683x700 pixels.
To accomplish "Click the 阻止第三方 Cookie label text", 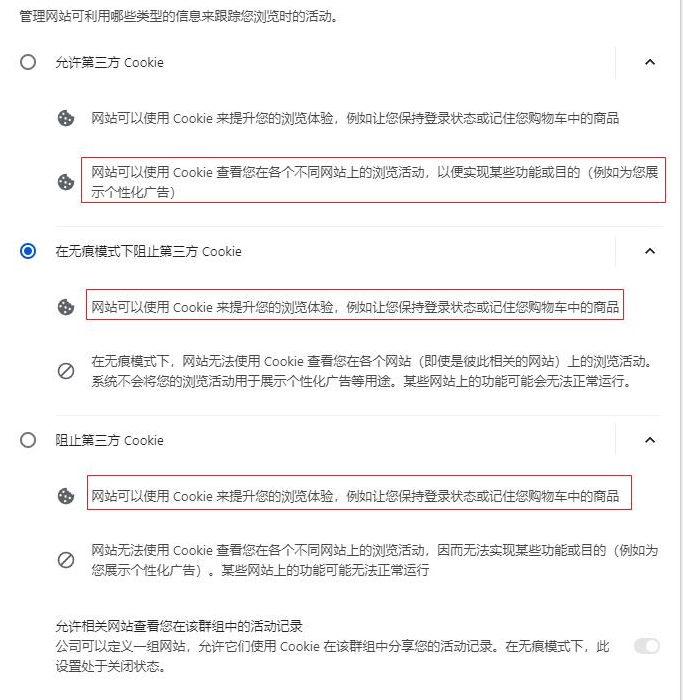I will click(109, 441).
